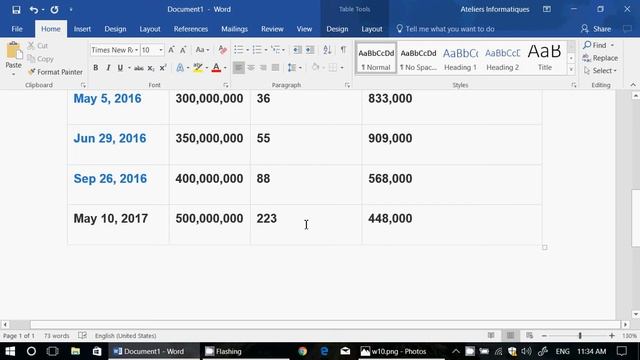Toggle Show/Hide paragraph marks
This screenshot has height=360, width=640.
[x=343, y=50]
